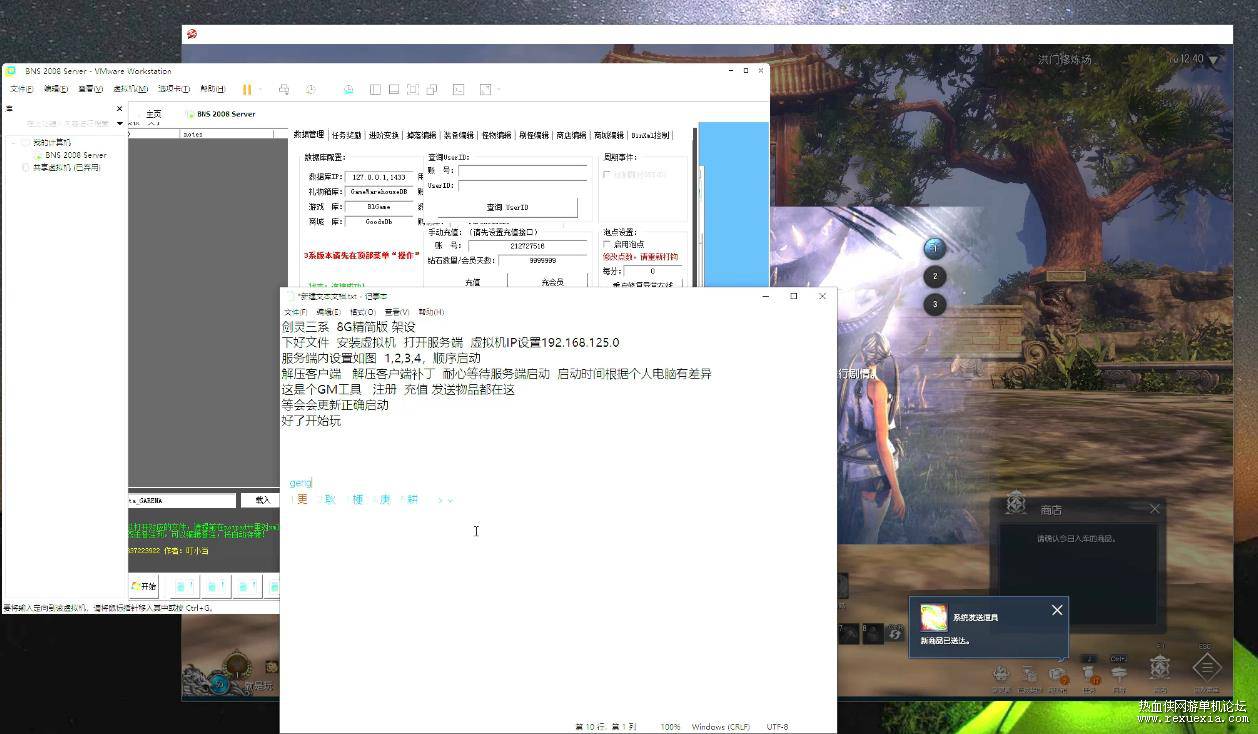This screenshot has width=1258, height=734.
Task: Click the Windows (CRLF) status bar entry
Action: click(720, 727)
